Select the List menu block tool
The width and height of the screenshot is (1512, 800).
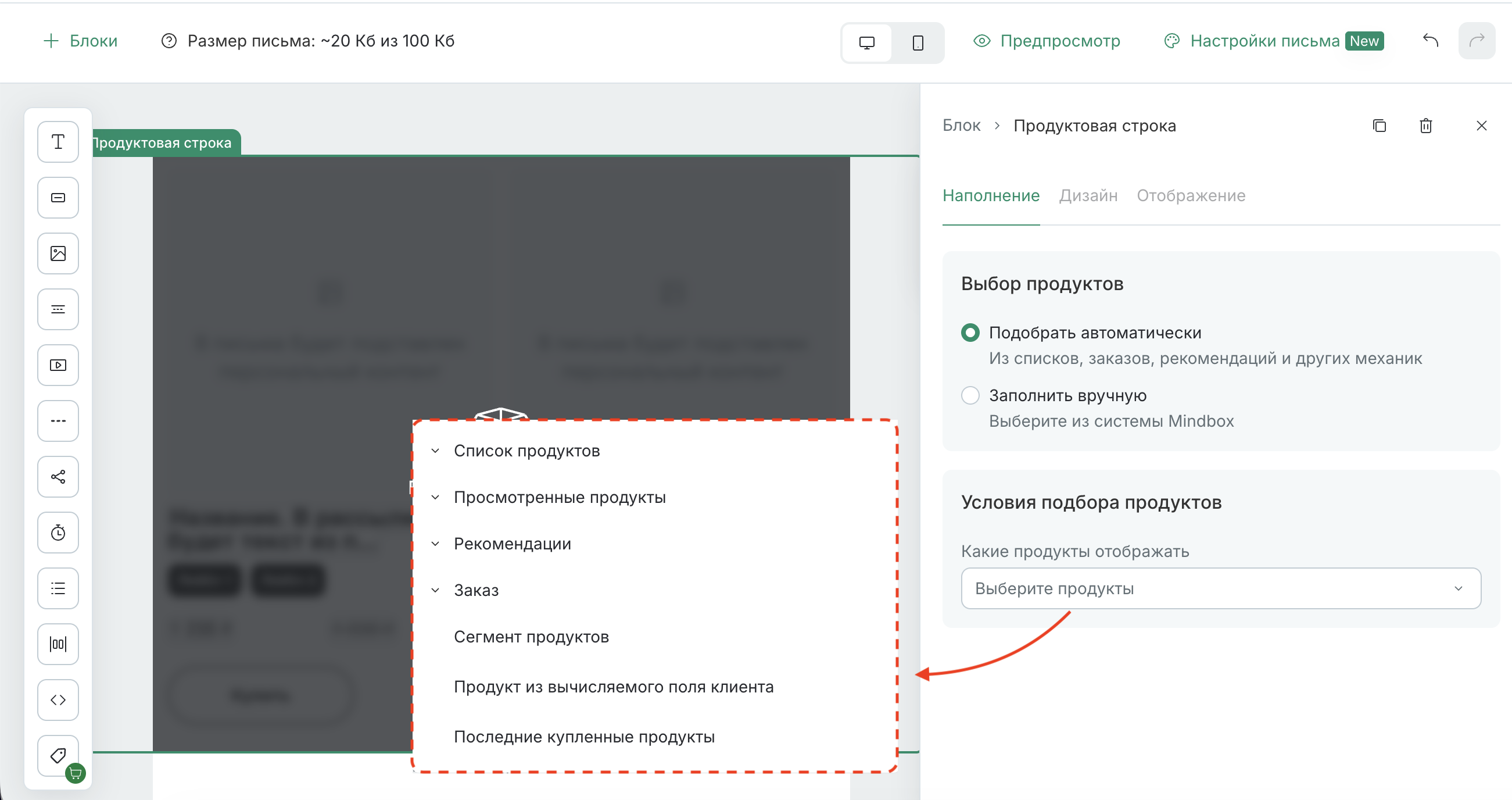coord(58,588)
